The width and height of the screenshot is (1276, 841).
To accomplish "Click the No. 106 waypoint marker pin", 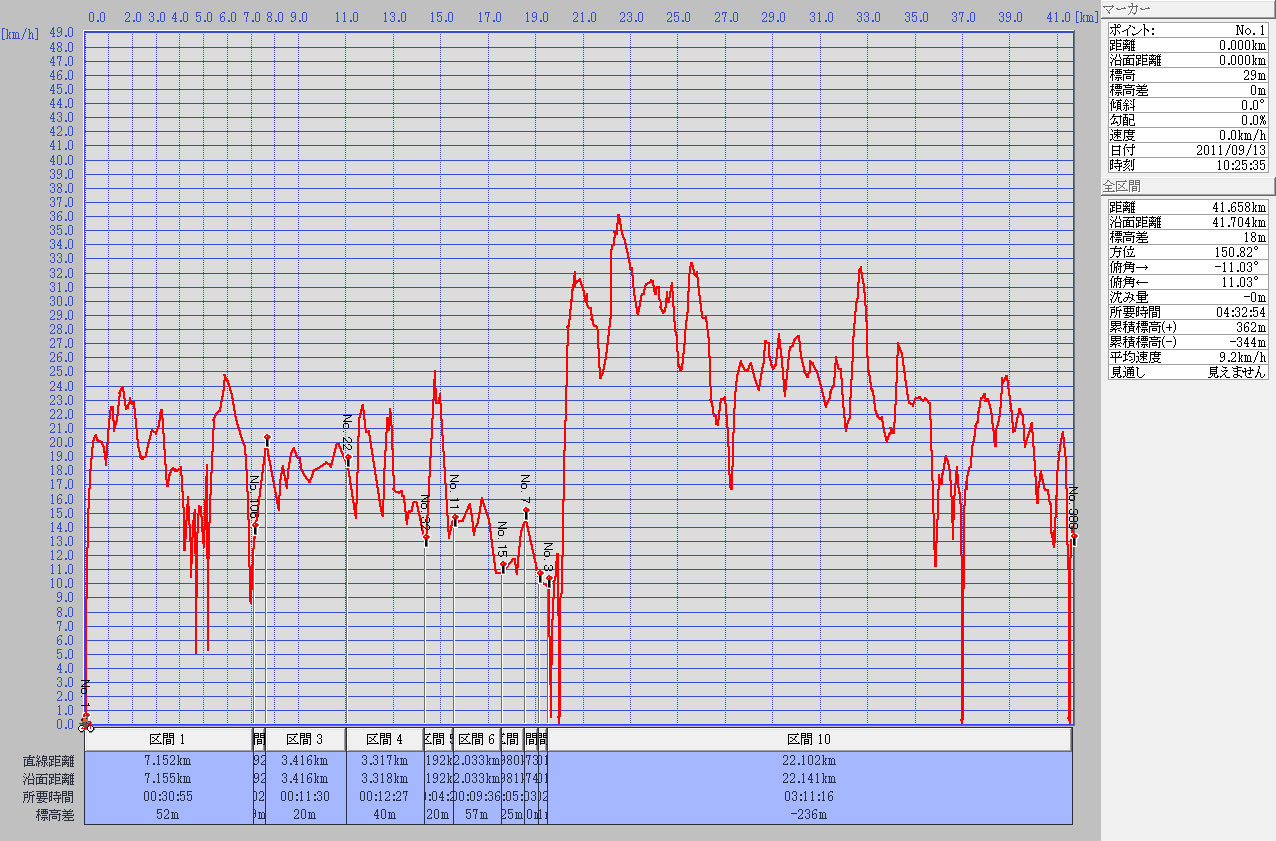I will point(255,526).
